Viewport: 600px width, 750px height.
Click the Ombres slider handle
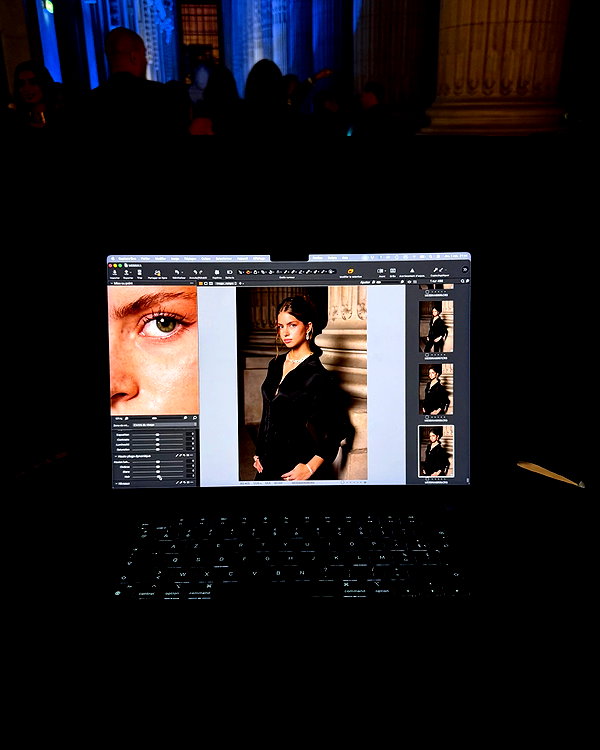coord(158,467)
